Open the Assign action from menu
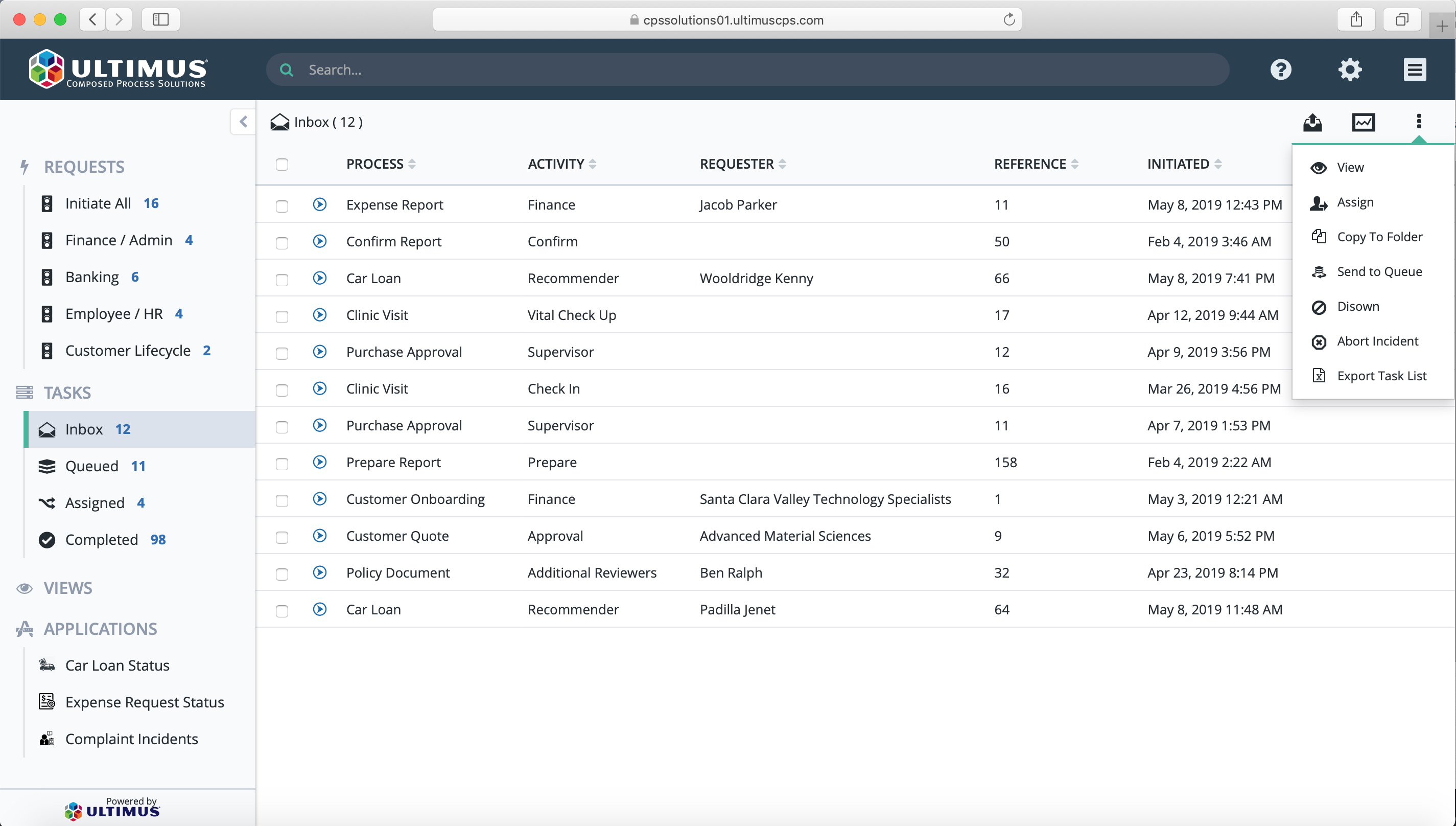The image size is (1456, 826). click(x=1355, y=202)
